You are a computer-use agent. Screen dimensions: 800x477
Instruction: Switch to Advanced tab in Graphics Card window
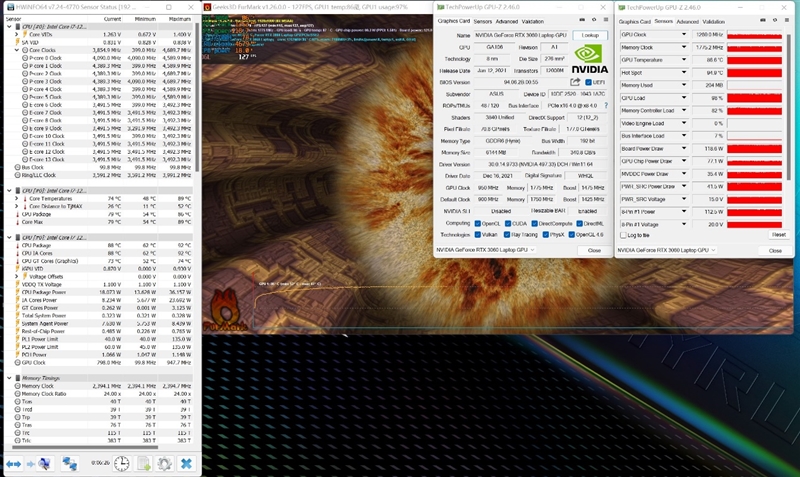(507, 21)
